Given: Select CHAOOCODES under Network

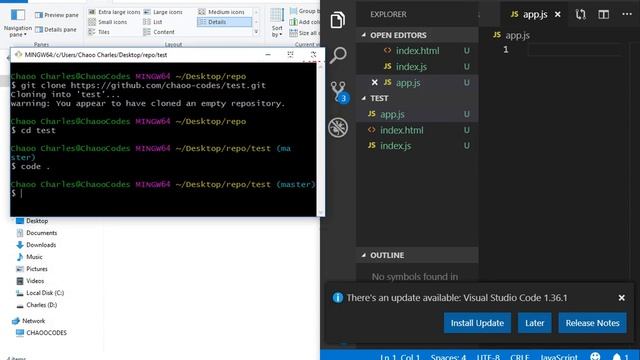Looking at the screenshot, I should tap(41, 333).
